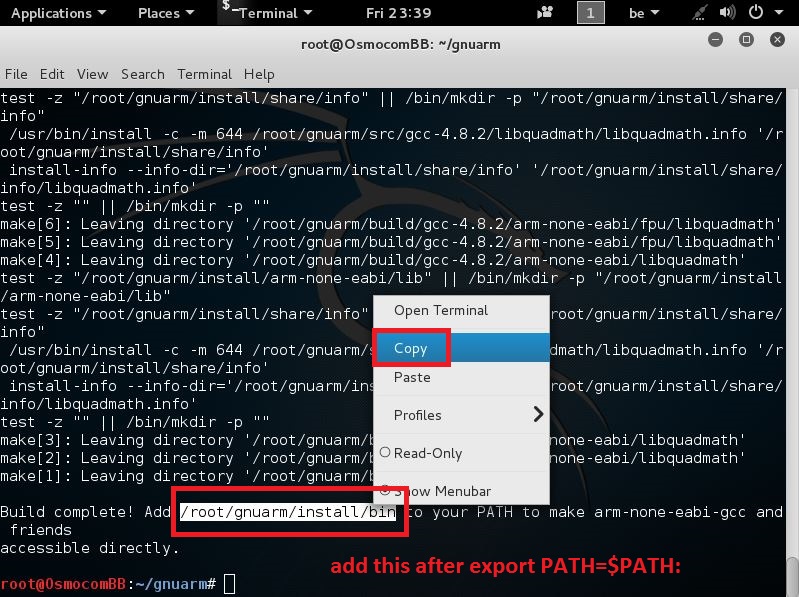Select workspace 1 indicator
799x597 pixels.
590,13
